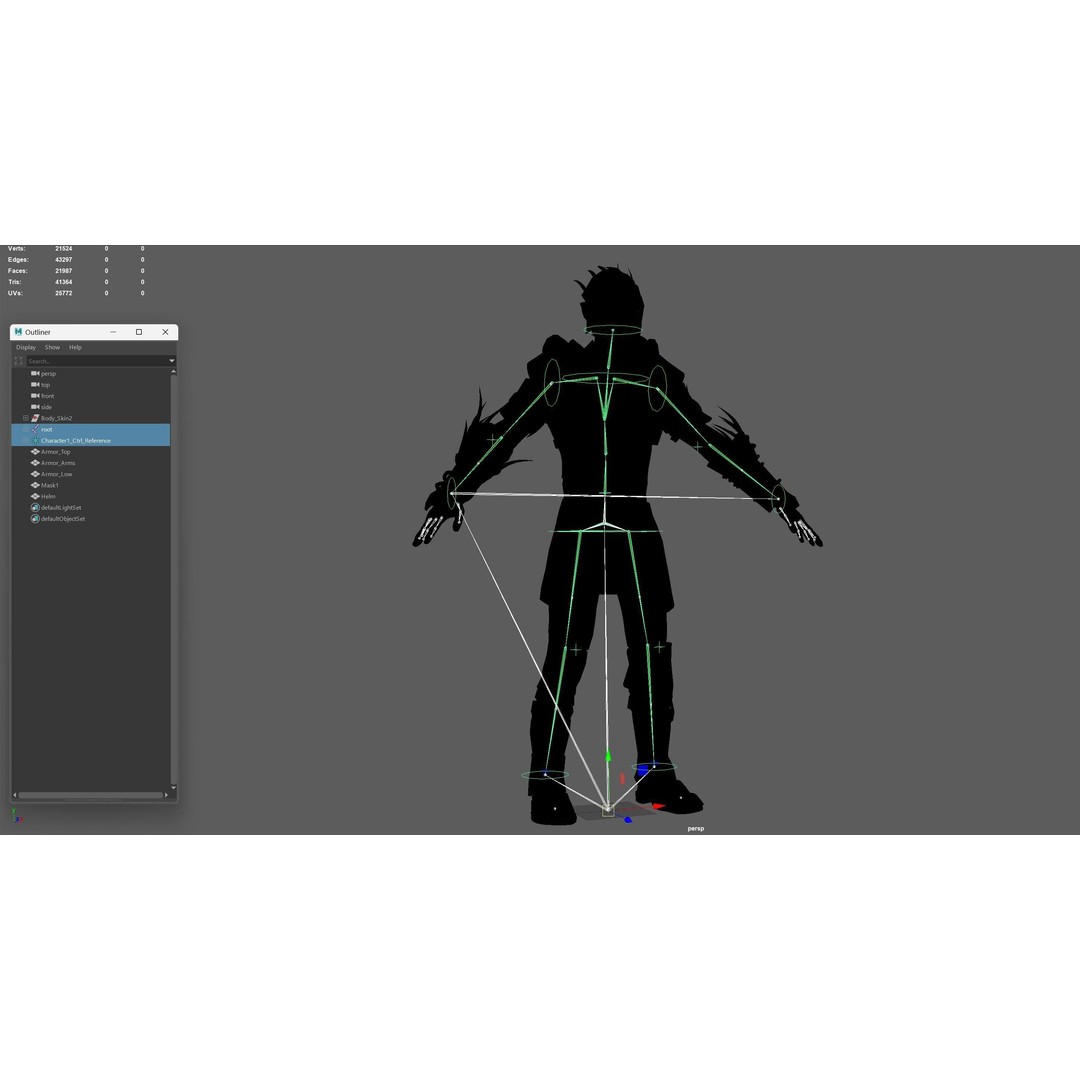Click the Outliner Search field
Viewport: 1080px width, 1080px height.
[x=97, y=361]
